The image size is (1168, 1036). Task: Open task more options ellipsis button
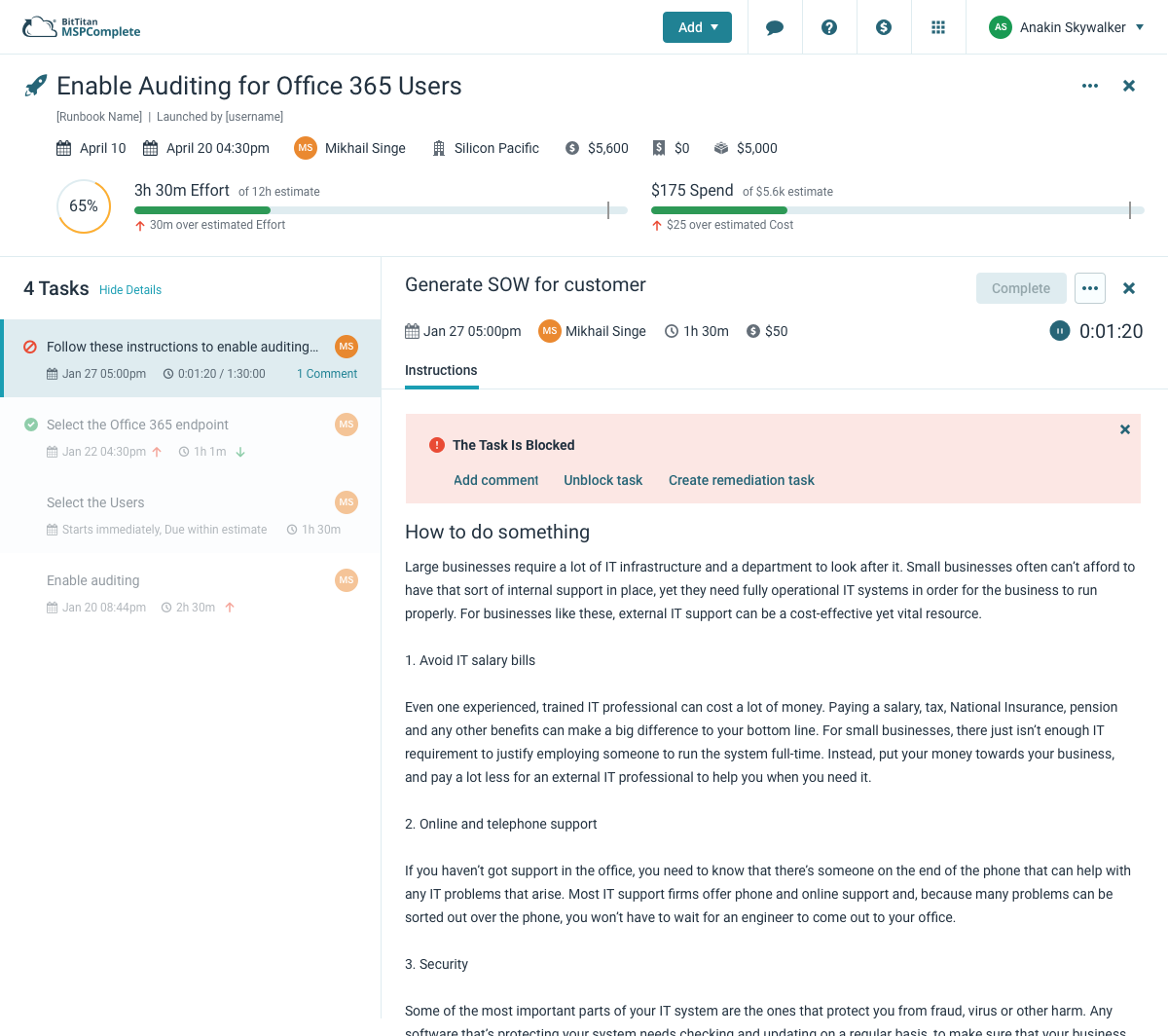pos(1090,288)
